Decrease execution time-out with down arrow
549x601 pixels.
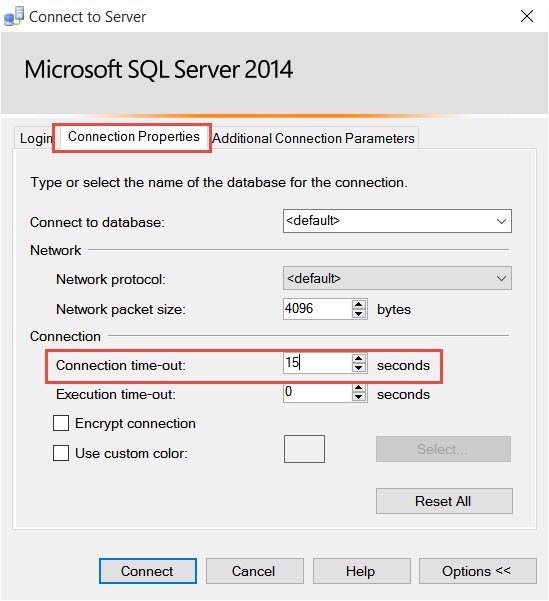pos(358,396)
